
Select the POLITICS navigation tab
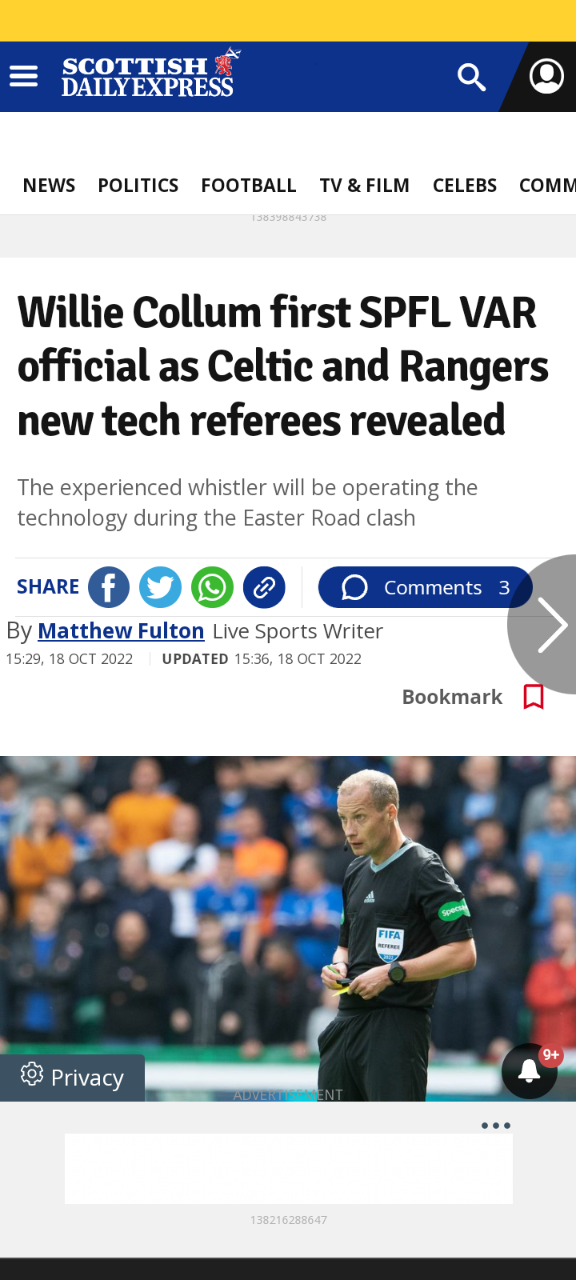tap(138, 185)
